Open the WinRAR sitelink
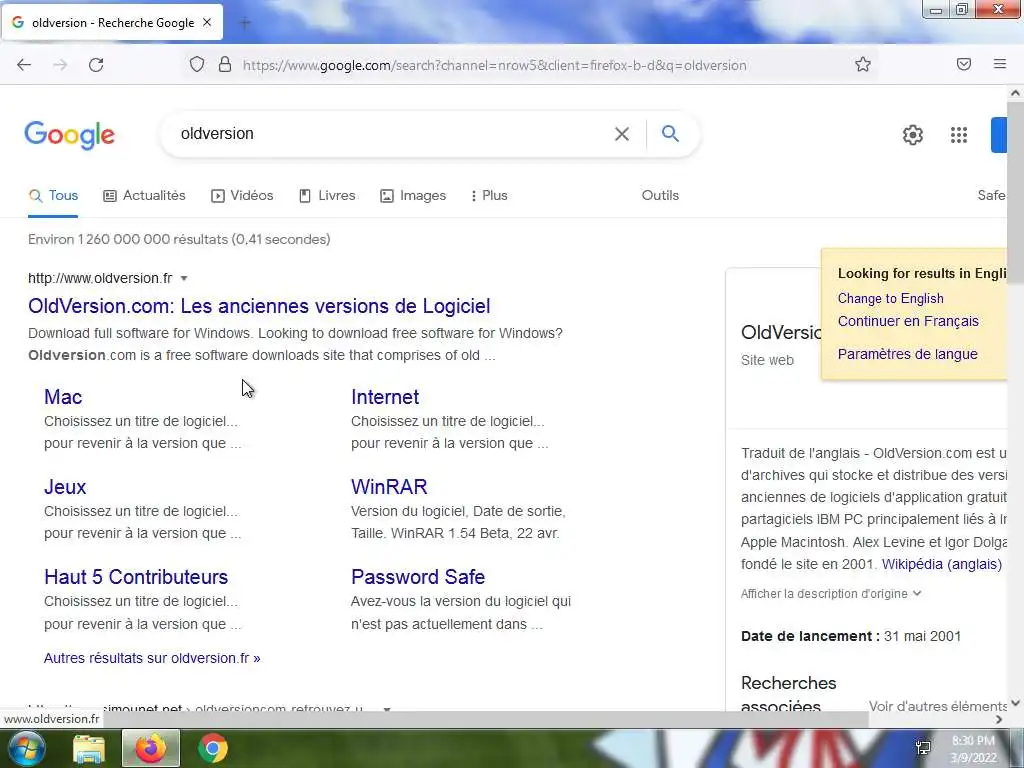1024x768 pixels. click(389, 487)
